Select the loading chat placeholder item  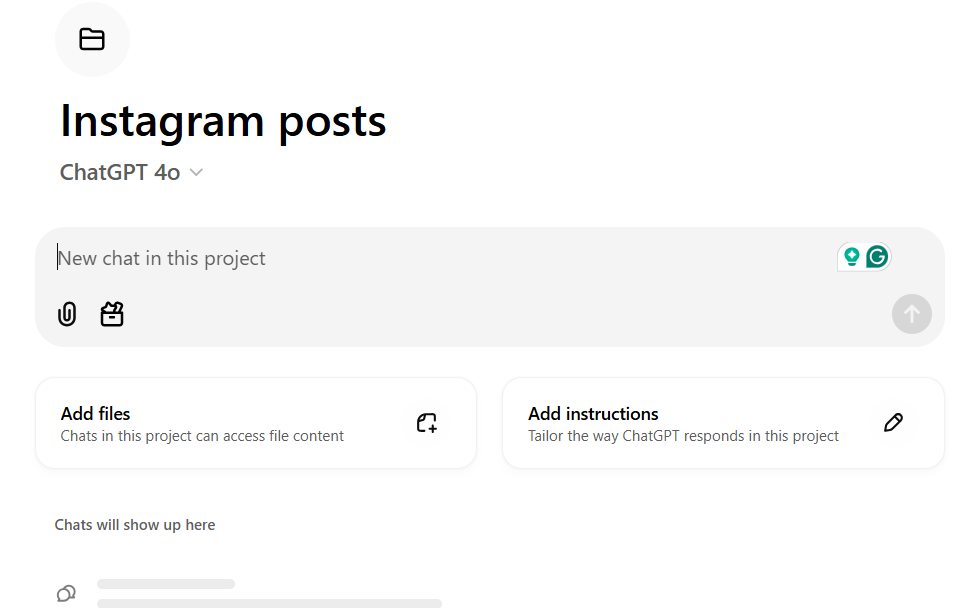tap(250, 592)
